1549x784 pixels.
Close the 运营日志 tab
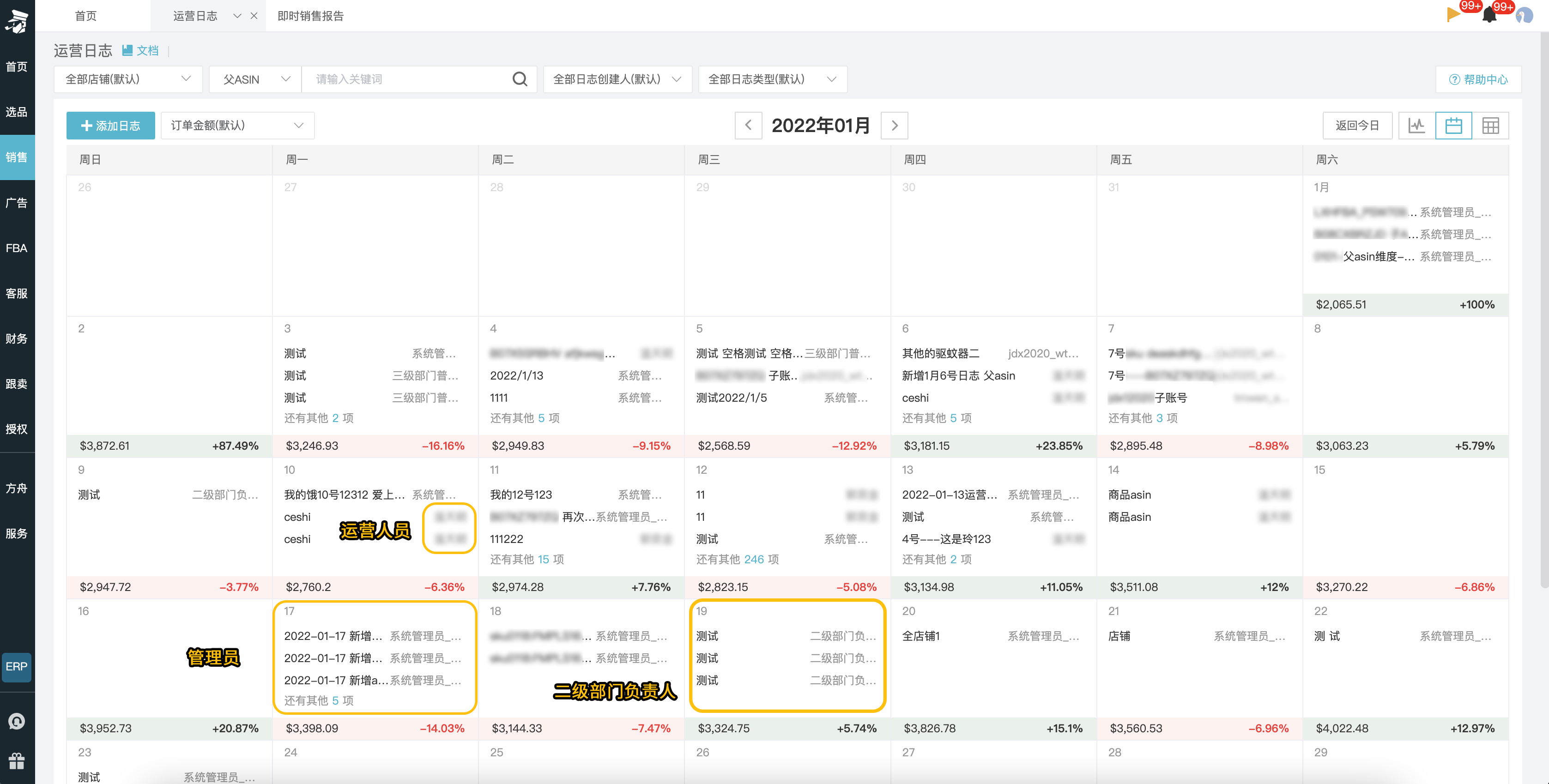[254, 16]
